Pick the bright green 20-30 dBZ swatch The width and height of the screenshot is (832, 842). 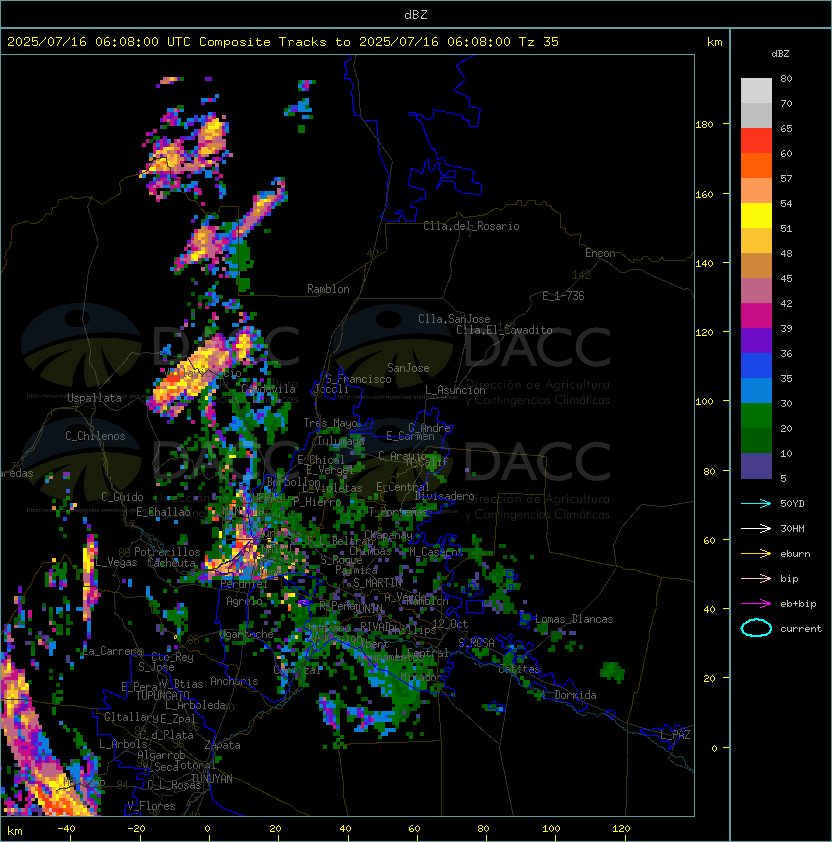tap(756, 416)
